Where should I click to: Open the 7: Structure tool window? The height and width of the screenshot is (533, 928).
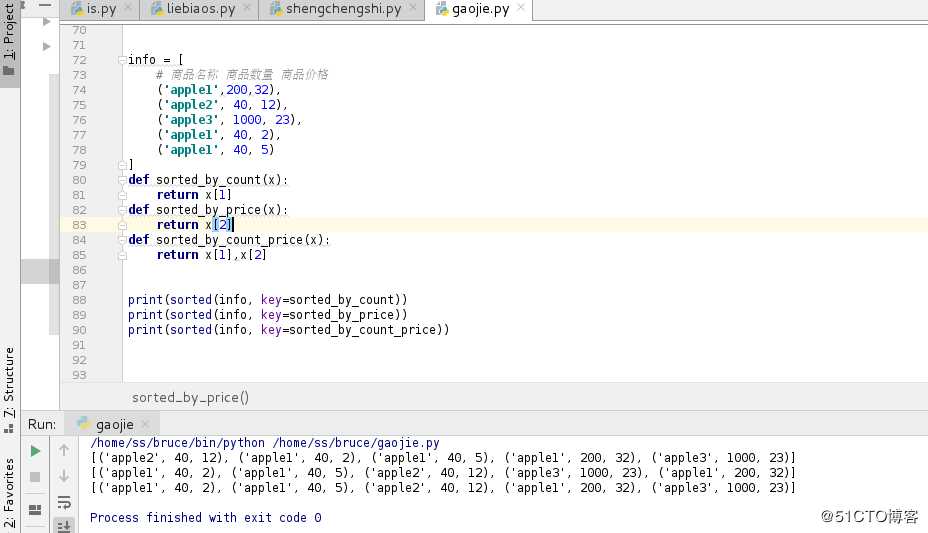pos(9,389)
